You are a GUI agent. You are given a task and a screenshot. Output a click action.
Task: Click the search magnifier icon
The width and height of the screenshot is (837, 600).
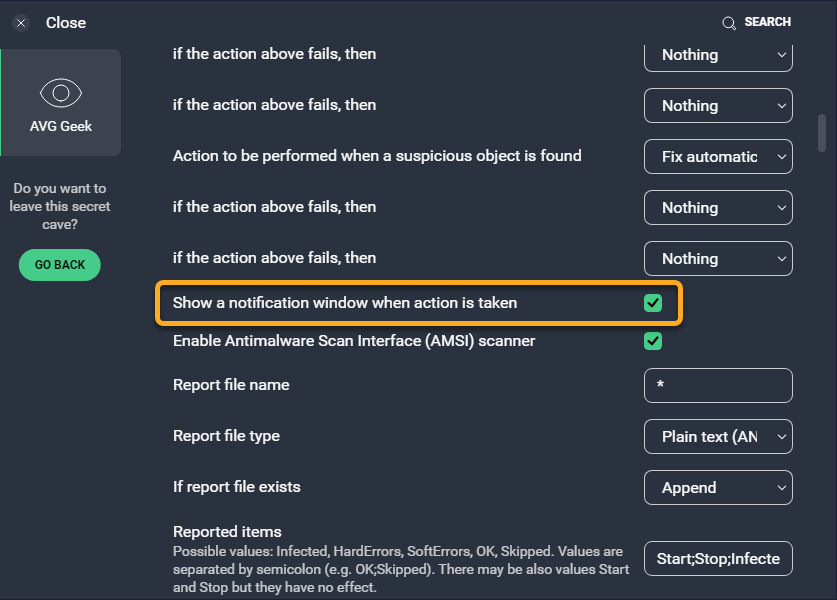(x=729, y=23)
